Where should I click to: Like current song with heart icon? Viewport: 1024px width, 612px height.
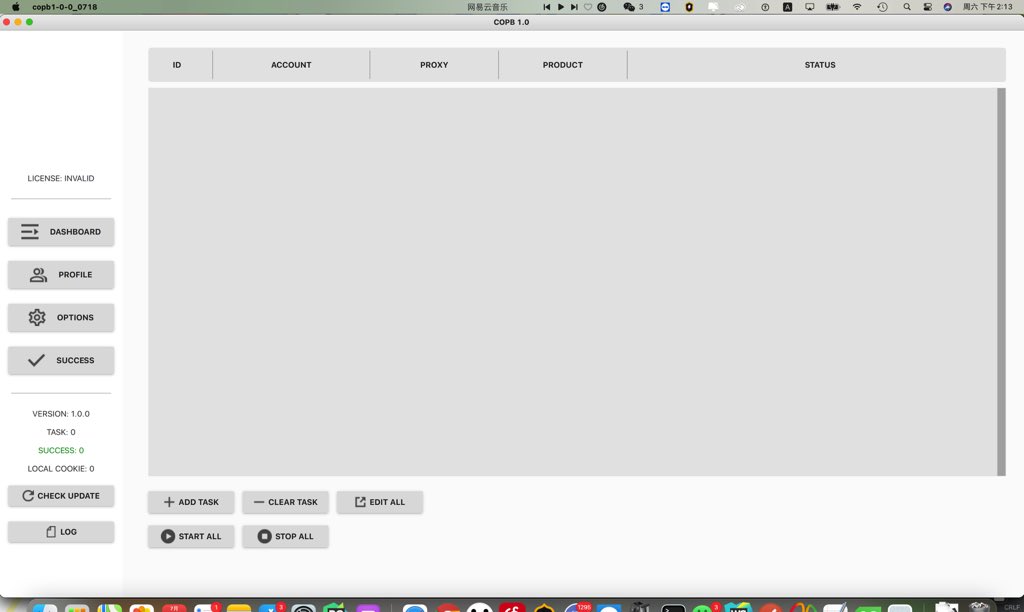588,7
